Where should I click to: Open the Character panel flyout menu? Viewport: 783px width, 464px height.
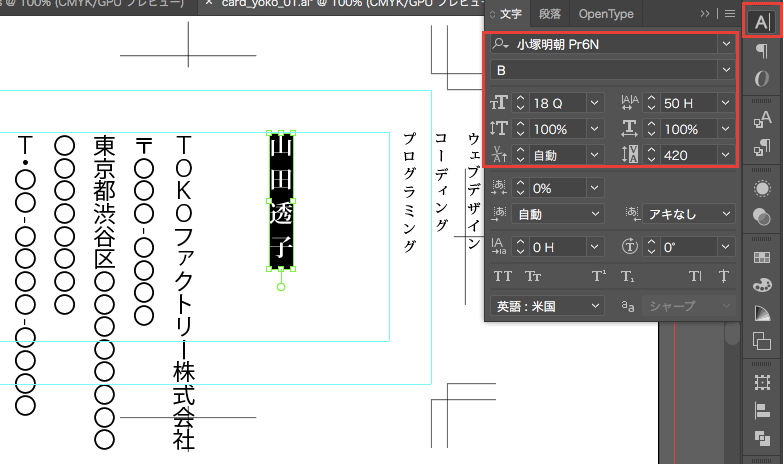point(730,14)
